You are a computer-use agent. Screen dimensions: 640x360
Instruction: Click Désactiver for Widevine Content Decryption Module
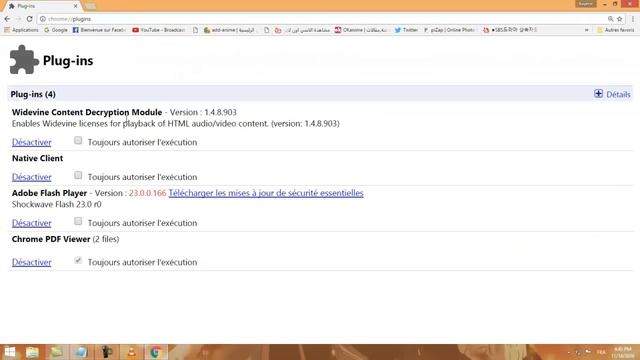[x=31, y=142]
